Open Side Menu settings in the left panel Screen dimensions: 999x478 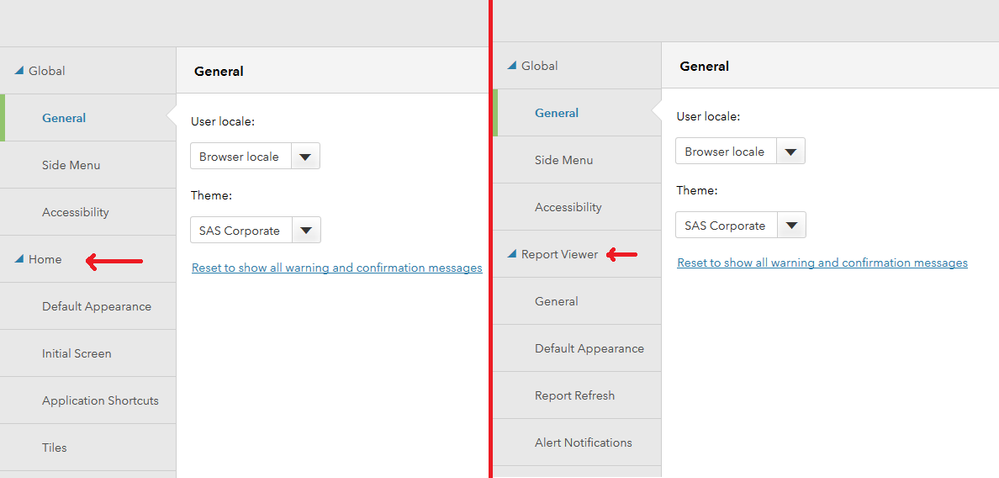[71, 166]
